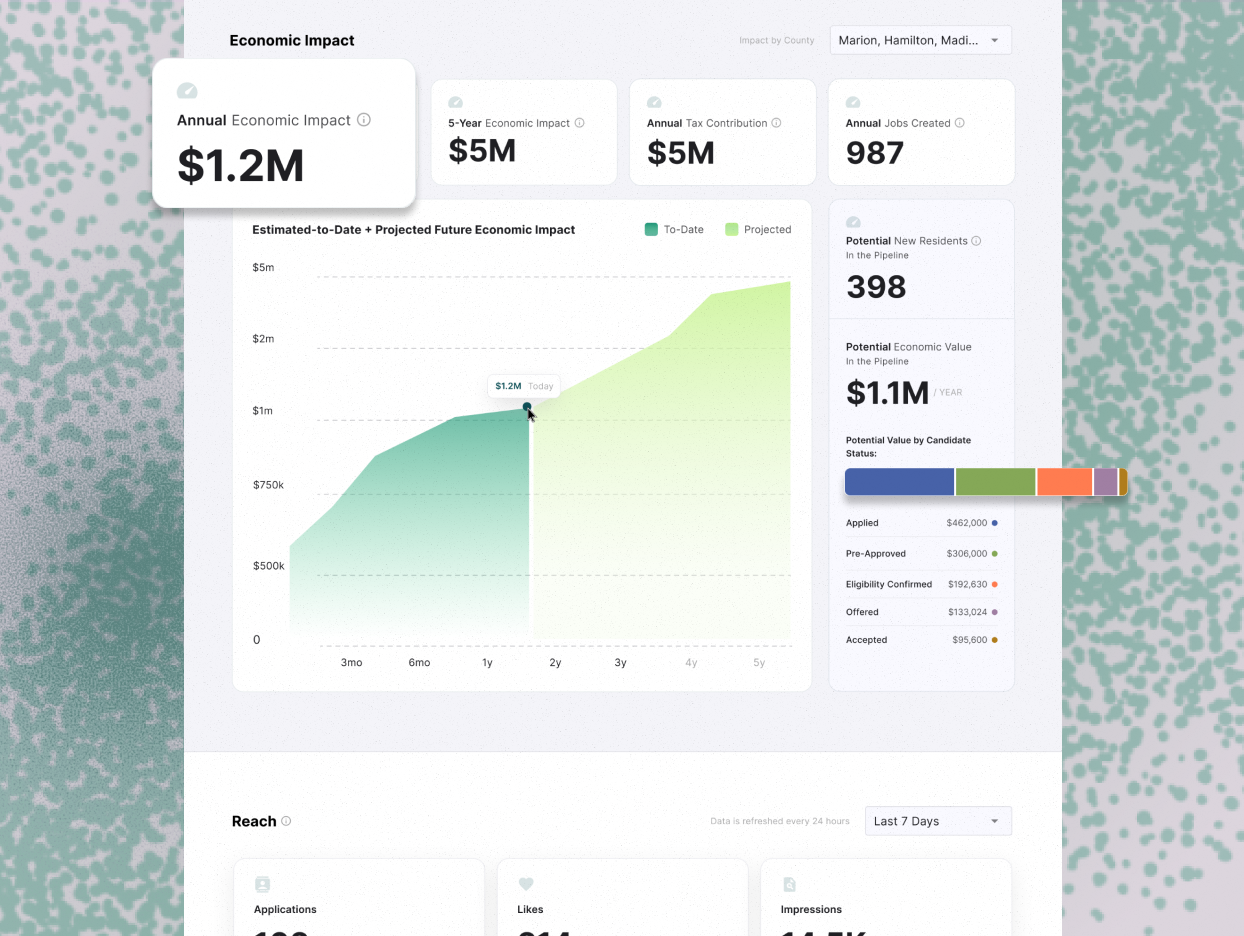Screen dimensions: 1244x936
Task: Open the Last 7 Days dropdown
Action: pos(937,820)
